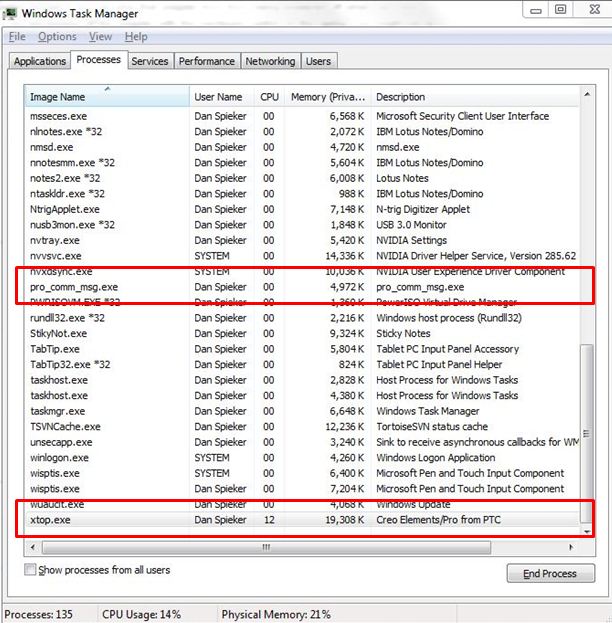Viewport: 612px width, 623px height.
Task: Select the nnotesmm.exe *32 process
Action: point(301,163)
